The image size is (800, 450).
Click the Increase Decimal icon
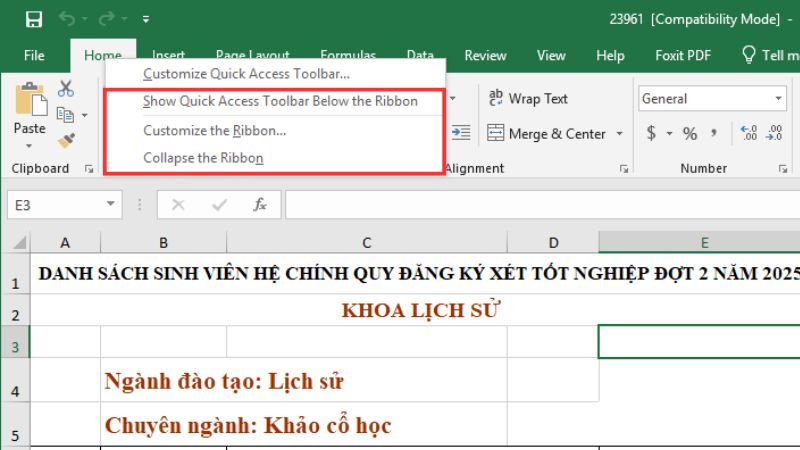tap(747, 133)
